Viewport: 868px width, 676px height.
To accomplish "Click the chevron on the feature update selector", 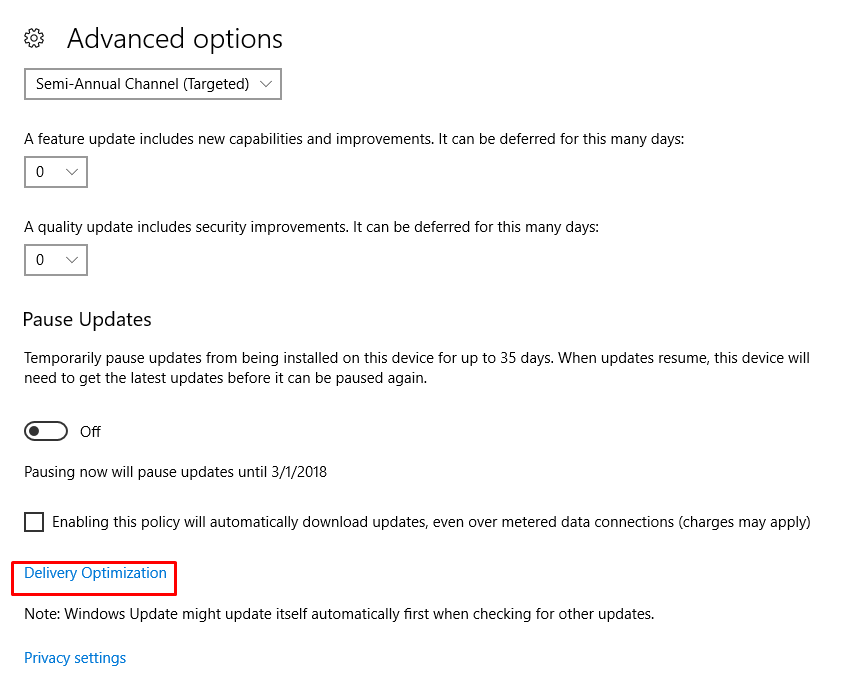I will click(72, 172).
